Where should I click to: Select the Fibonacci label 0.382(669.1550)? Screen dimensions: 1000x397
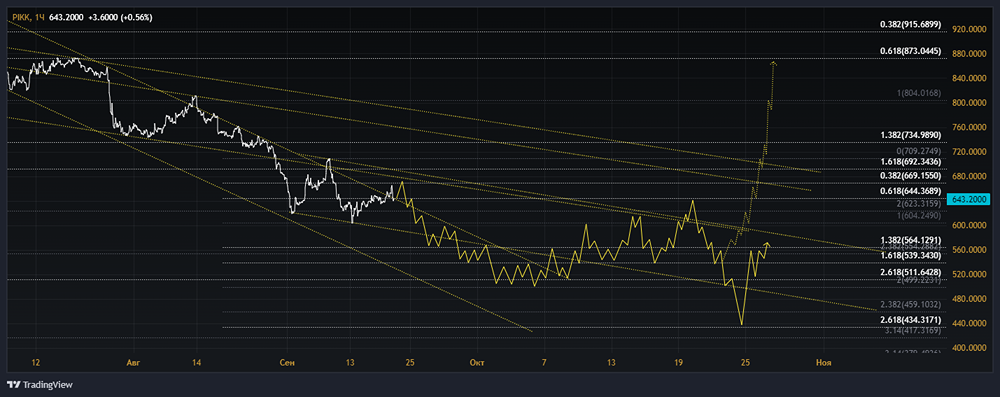(911, 176)
